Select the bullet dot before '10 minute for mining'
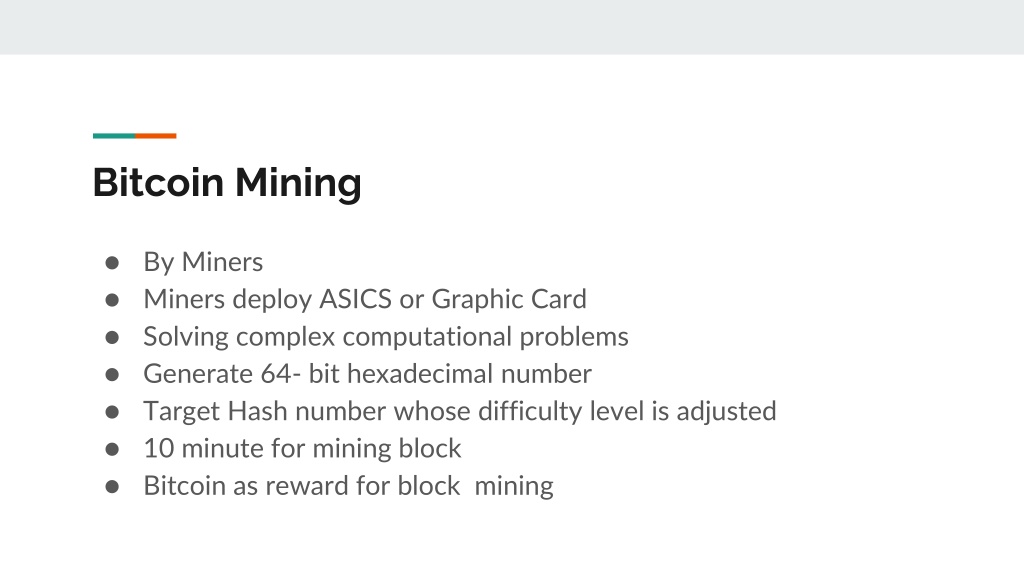The height and width of the screenshot is (576, 1024). click(x=112, y=449)
